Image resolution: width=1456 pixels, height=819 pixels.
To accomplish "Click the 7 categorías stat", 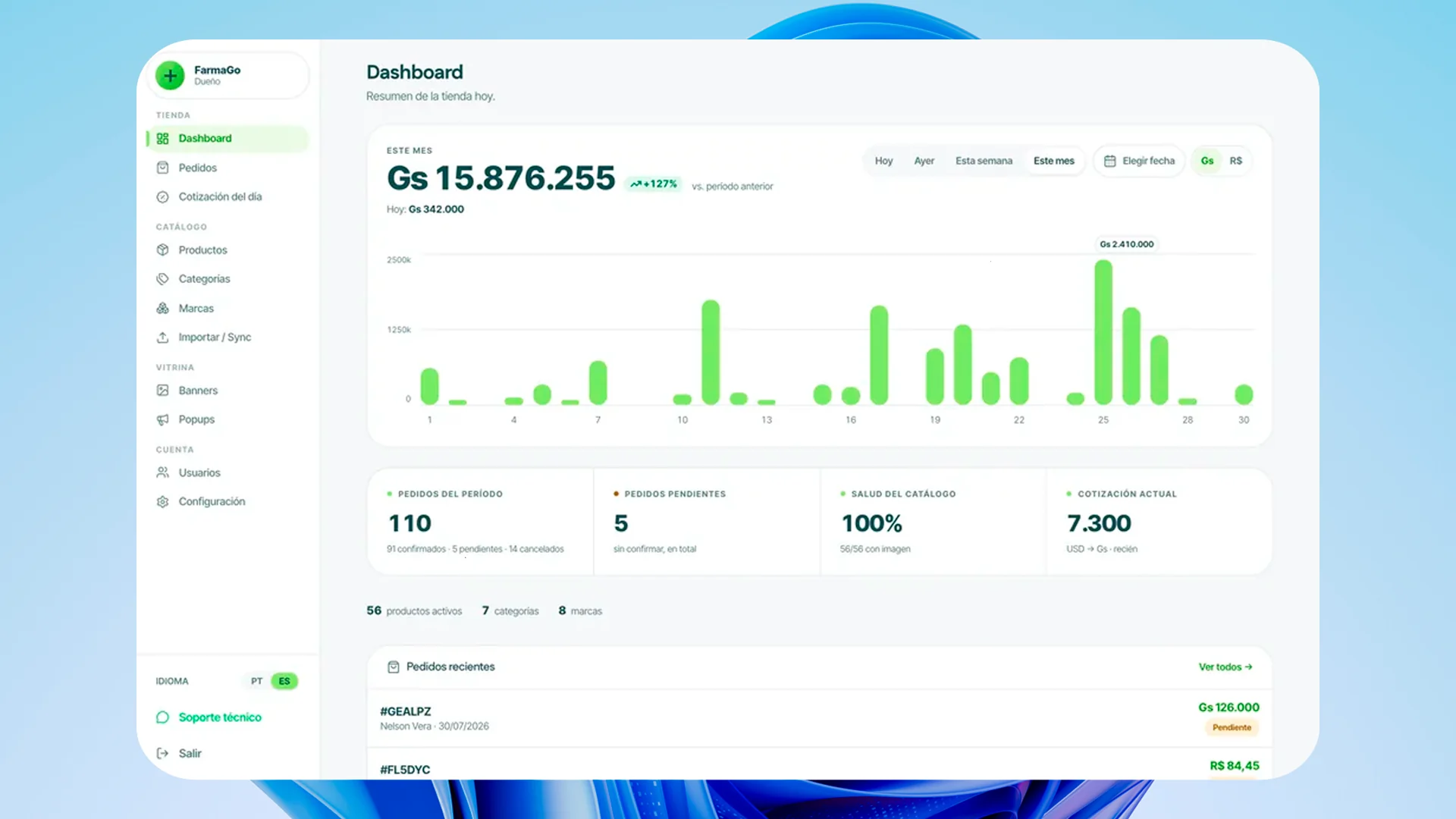I will click(510, 610).
